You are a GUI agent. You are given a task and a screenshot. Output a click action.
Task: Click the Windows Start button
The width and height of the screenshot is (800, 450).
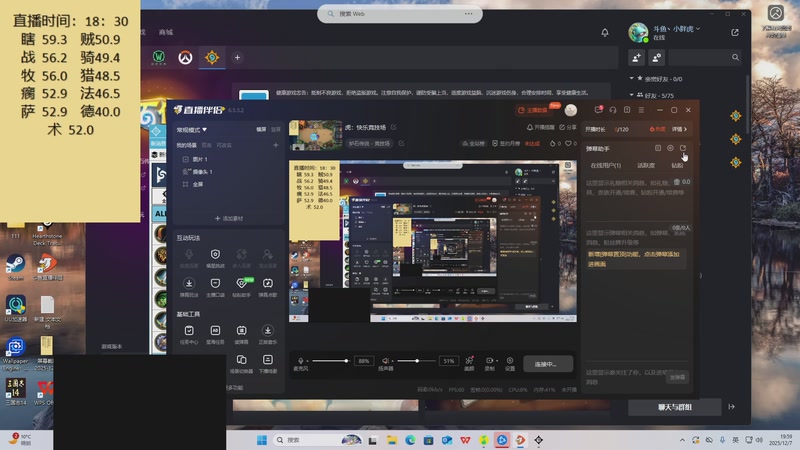pos(262,440)
